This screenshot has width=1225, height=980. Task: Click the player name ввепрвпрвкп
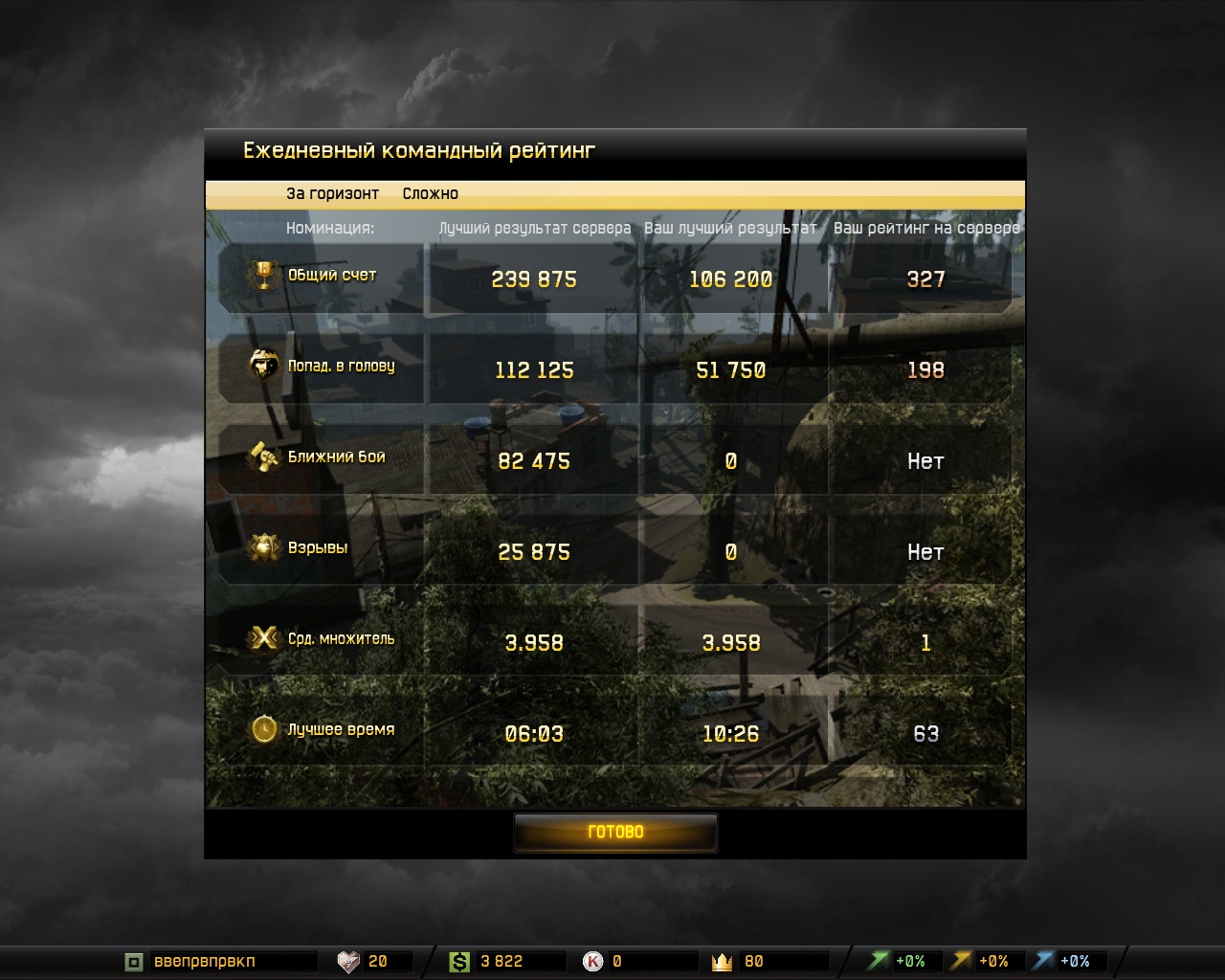pyautogui.click(x=204, y=962)
